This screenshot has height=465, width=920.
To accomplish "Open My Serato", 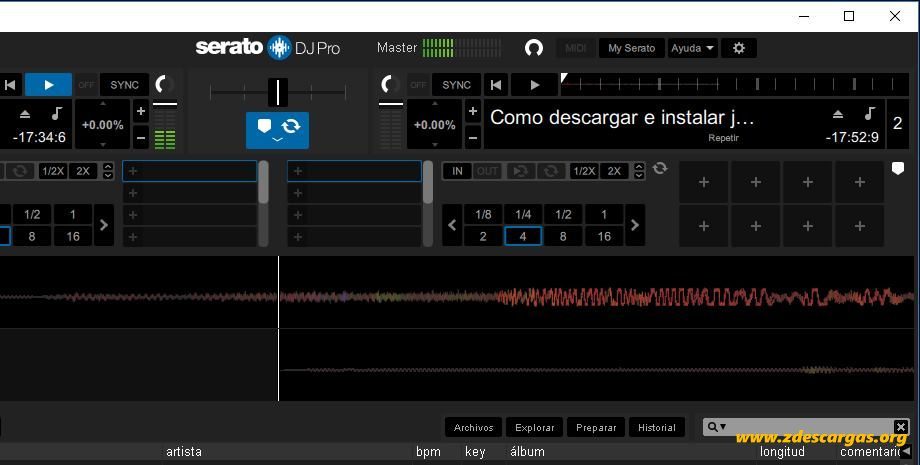I will click(631, 48).
